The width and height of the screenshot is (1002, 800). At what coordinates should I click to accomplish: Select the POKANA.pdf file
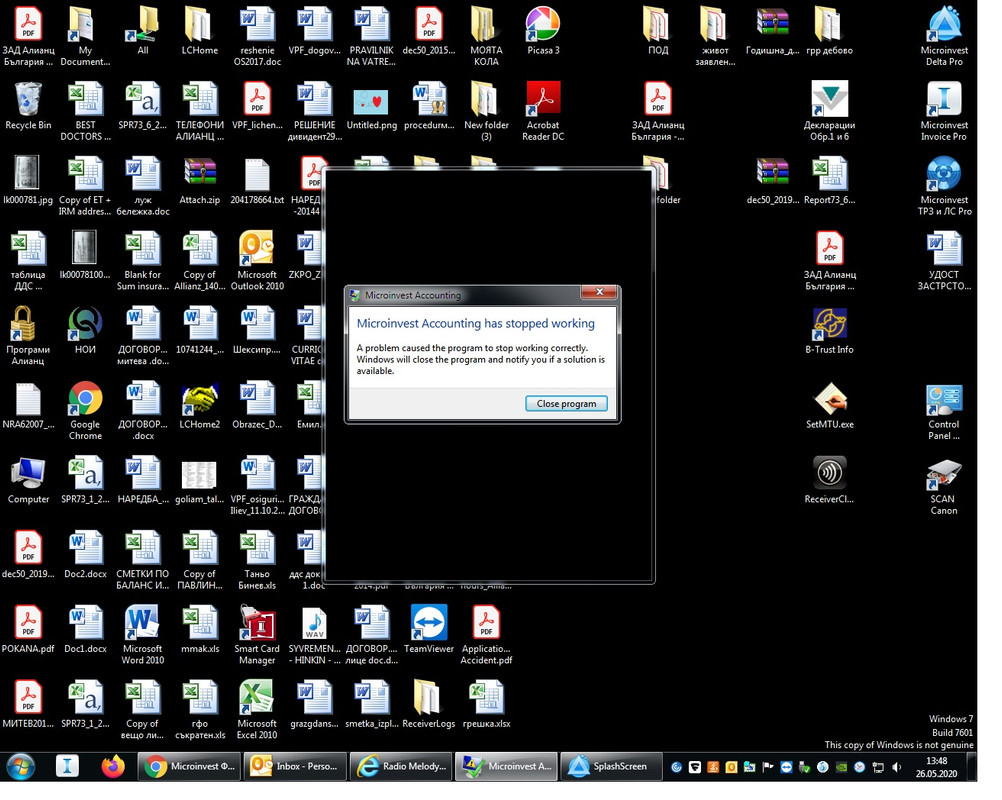[28, 629]
